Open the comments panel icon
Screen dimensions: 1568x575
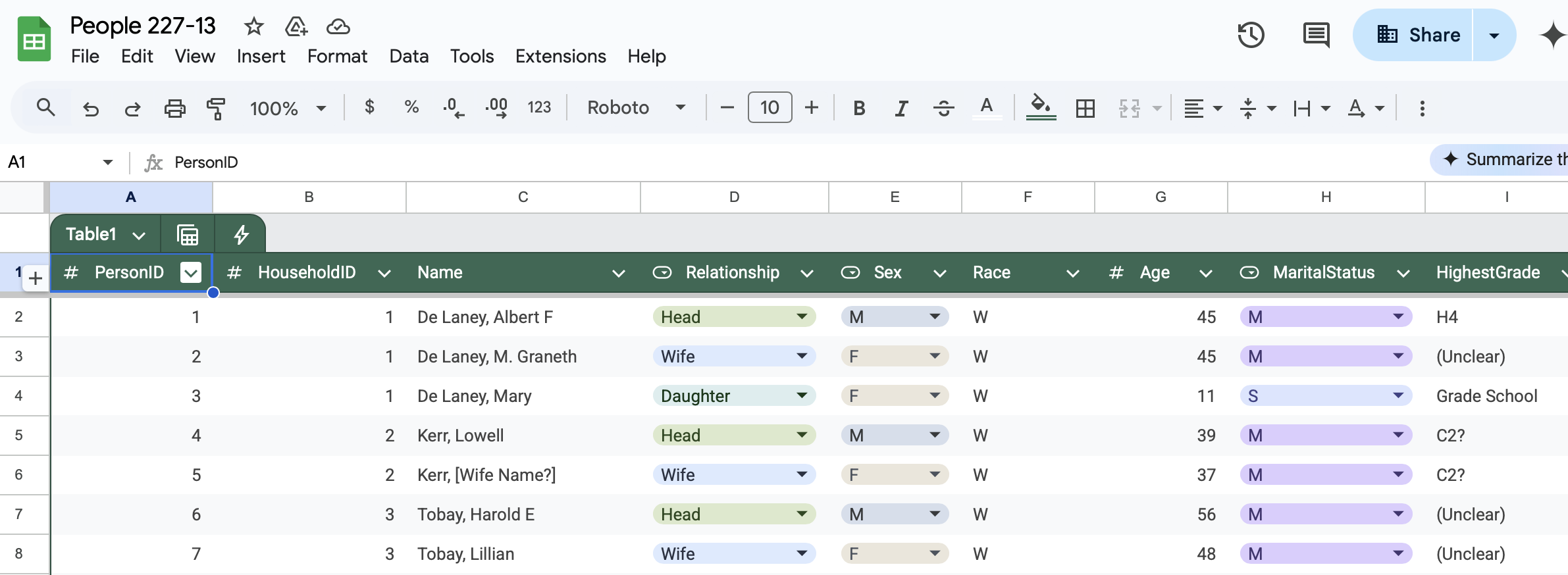(x=1316, y=35)
